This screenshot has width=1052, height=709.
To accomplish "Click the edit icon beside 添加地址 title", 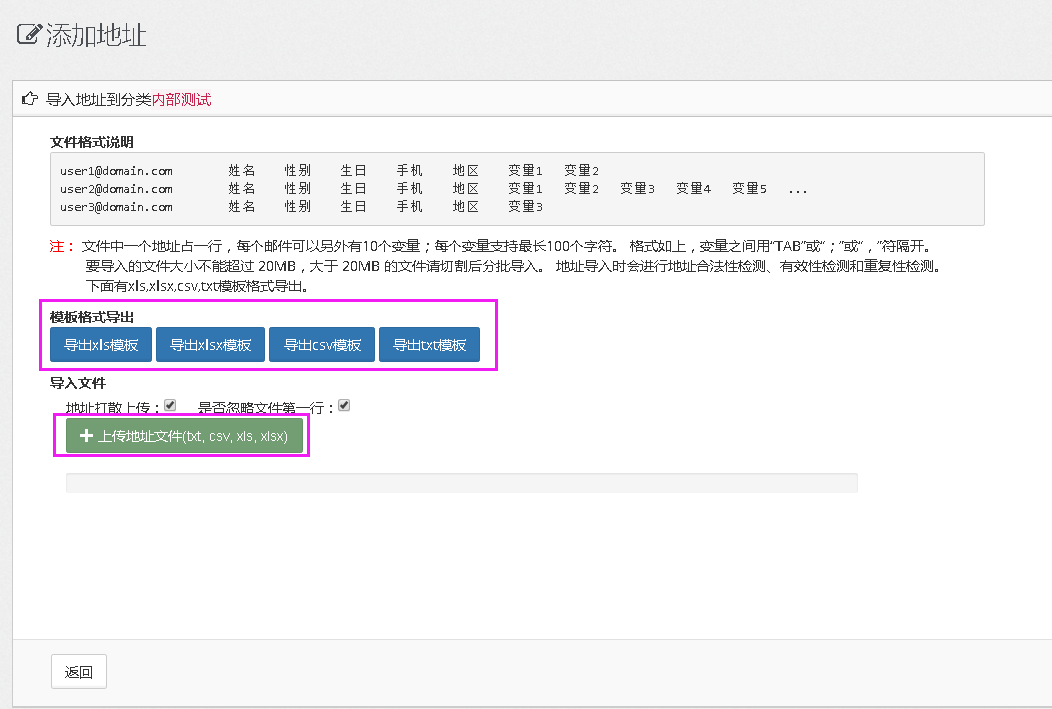I will (29, 35).
